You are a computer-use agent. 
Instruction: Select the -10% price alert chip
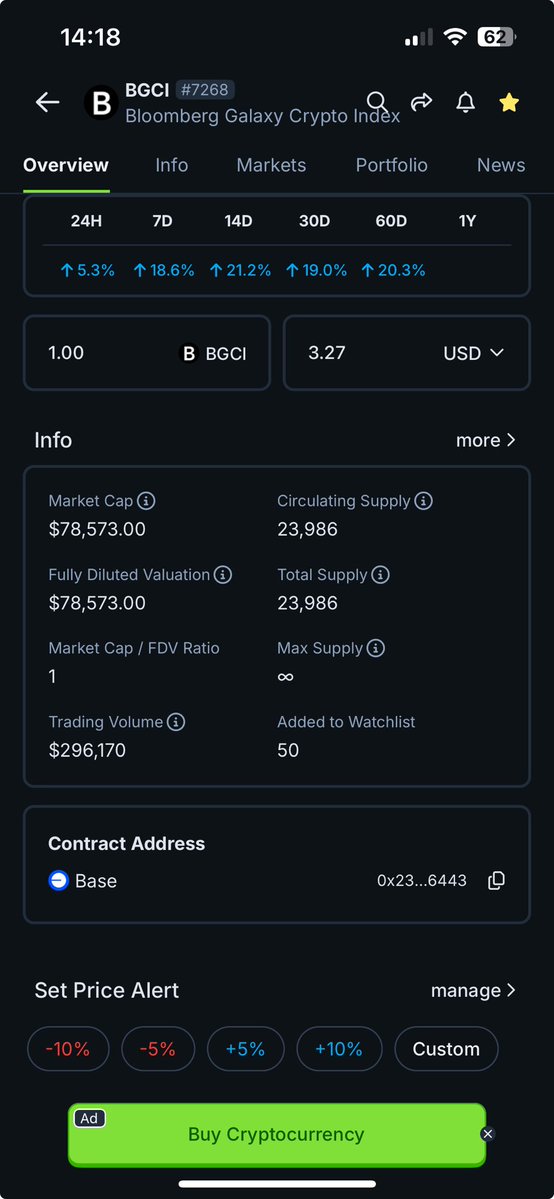pyautogui.click(x=68, y=1049)
